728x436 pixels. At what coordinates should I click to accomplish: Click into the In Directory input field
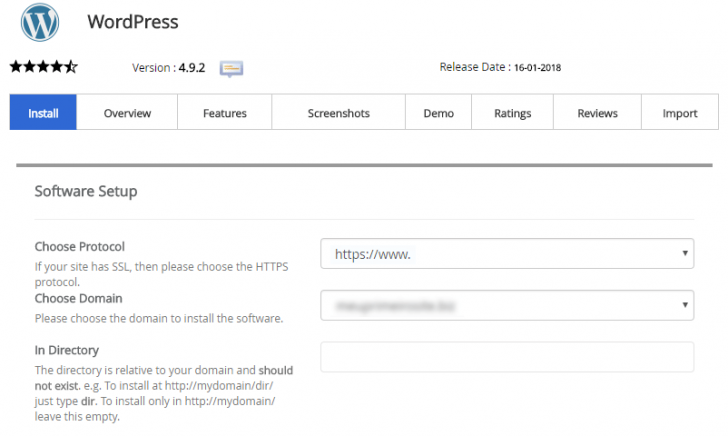pos(507,357)
